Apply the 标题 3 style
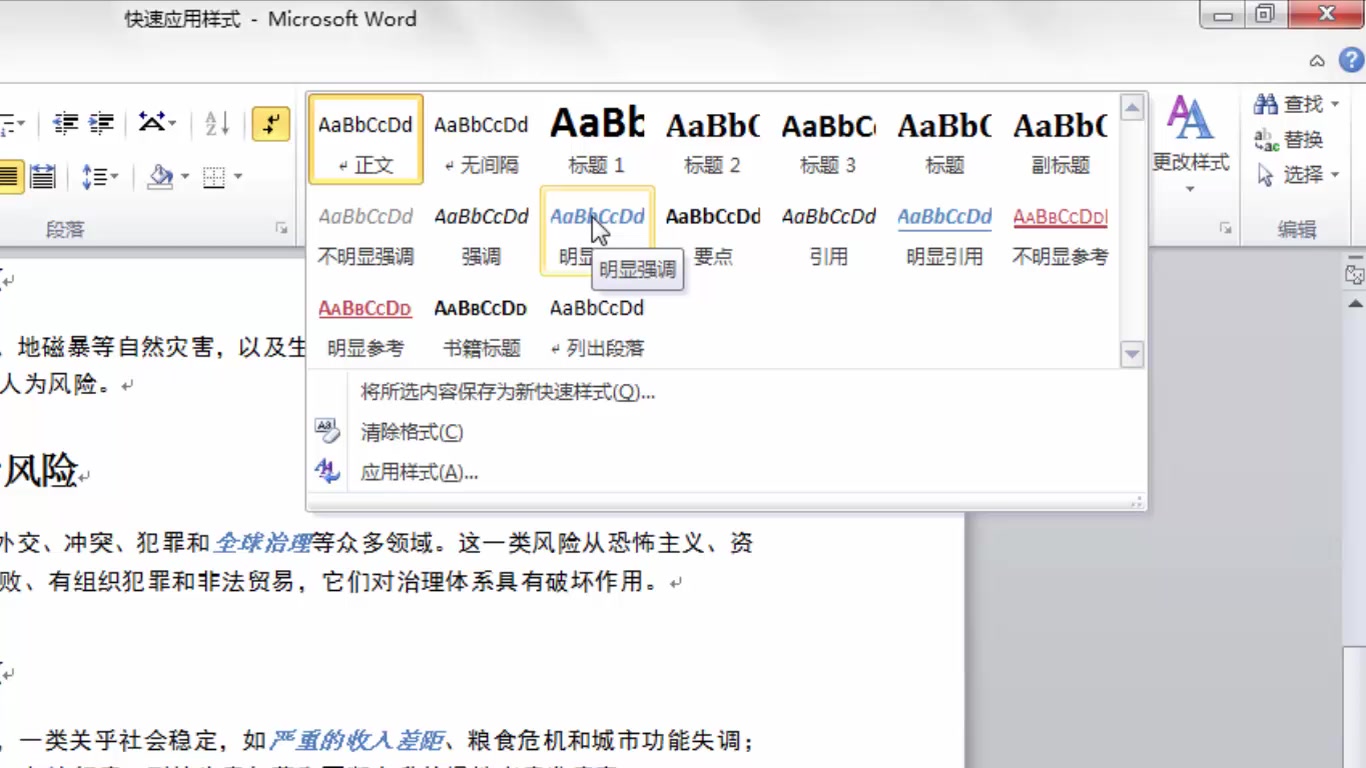This screenshot has height=768, width=1366. coord(828,140)
